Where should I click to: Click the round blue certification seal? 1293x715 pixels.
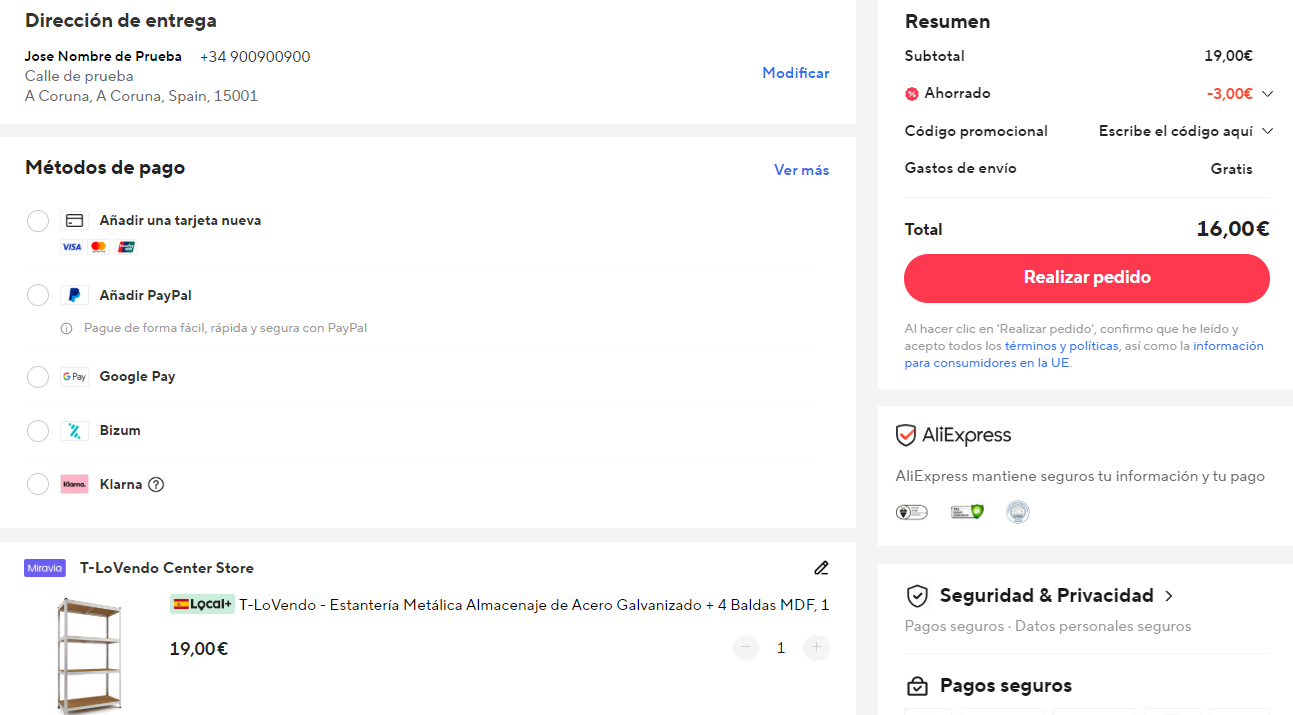coord(1018,512)
